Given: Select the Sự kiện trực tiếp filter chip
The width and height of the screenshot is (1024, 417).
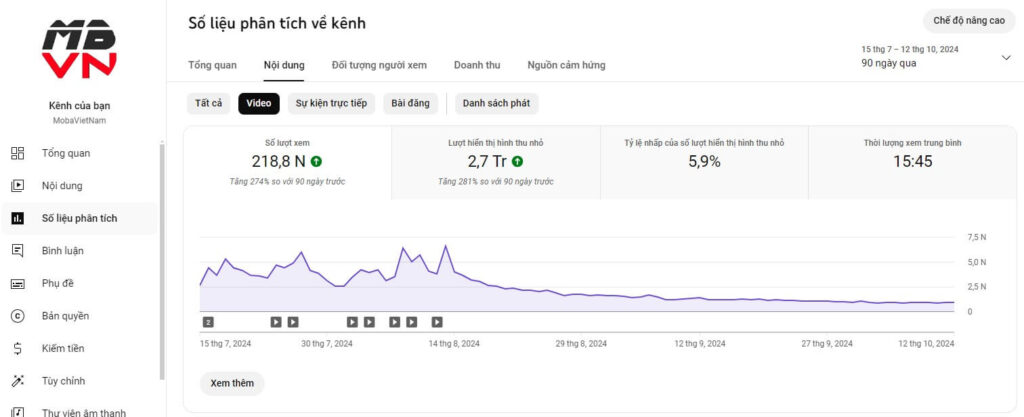Looking at the screenshot, I should [x=331, y=103].
